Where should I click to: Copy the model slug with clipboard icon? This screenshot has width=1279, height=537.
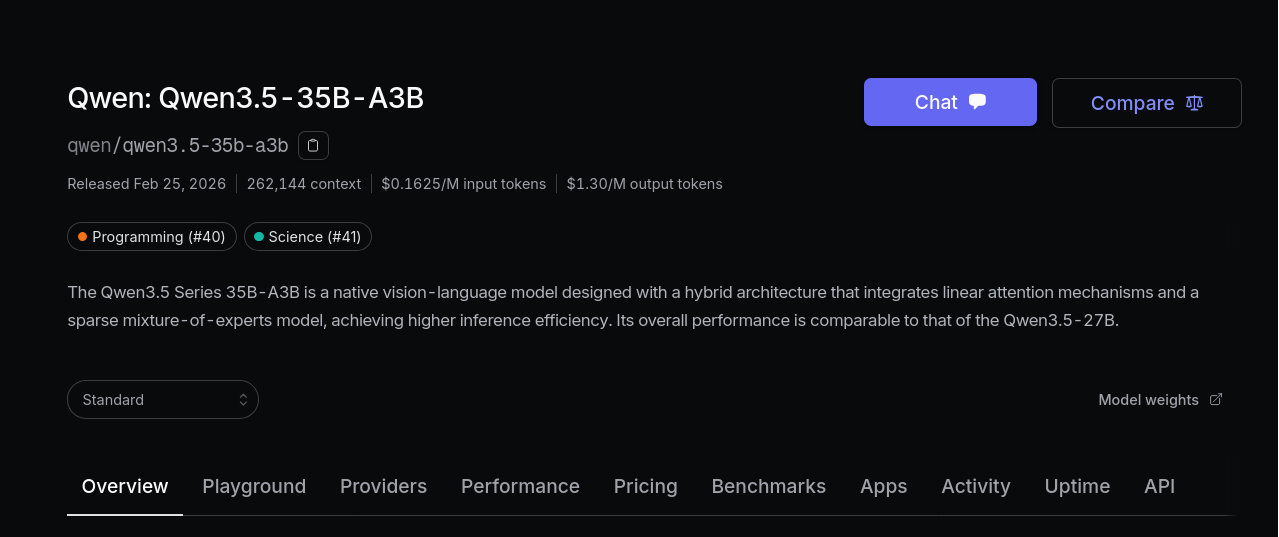click(313, 146)
